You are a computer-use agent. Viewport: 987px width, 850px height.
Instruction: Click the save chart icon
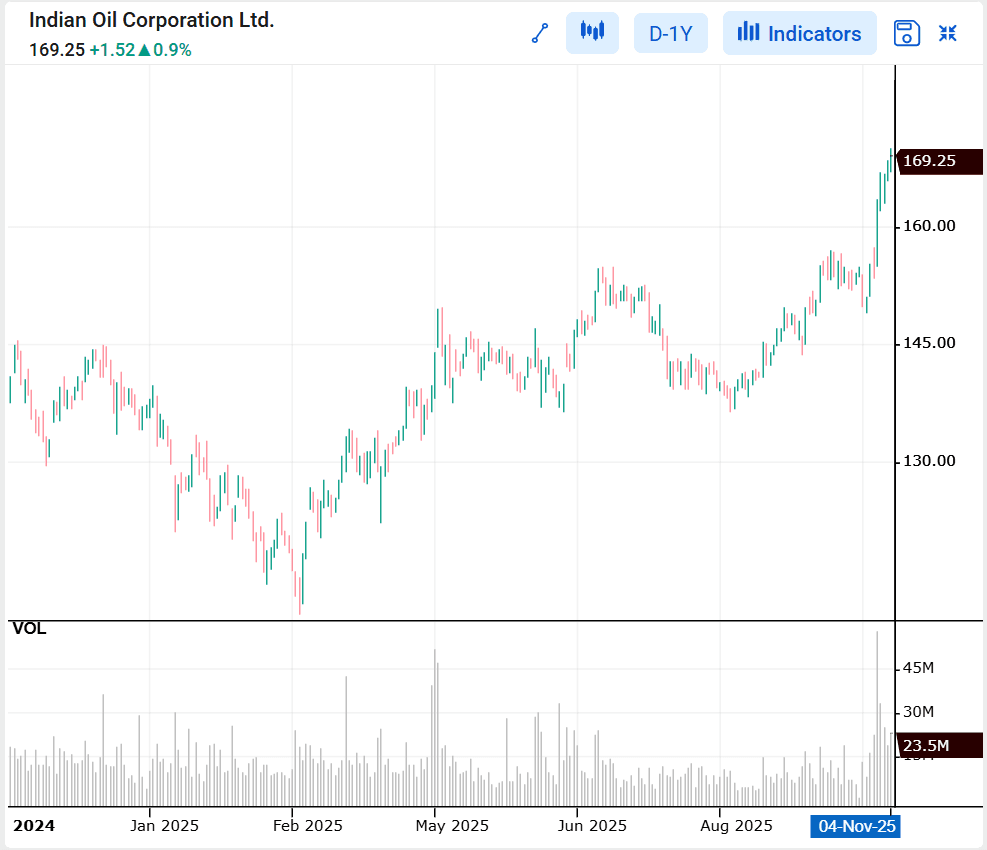[x=906, y=33]
